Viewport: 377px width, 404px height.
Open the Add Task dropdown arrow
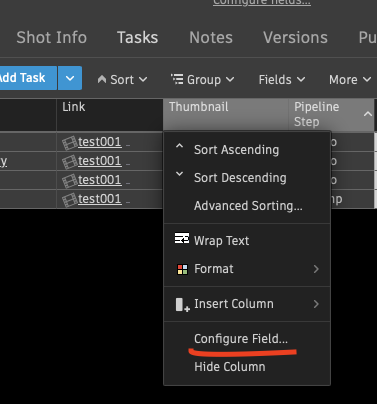[70, 78]
